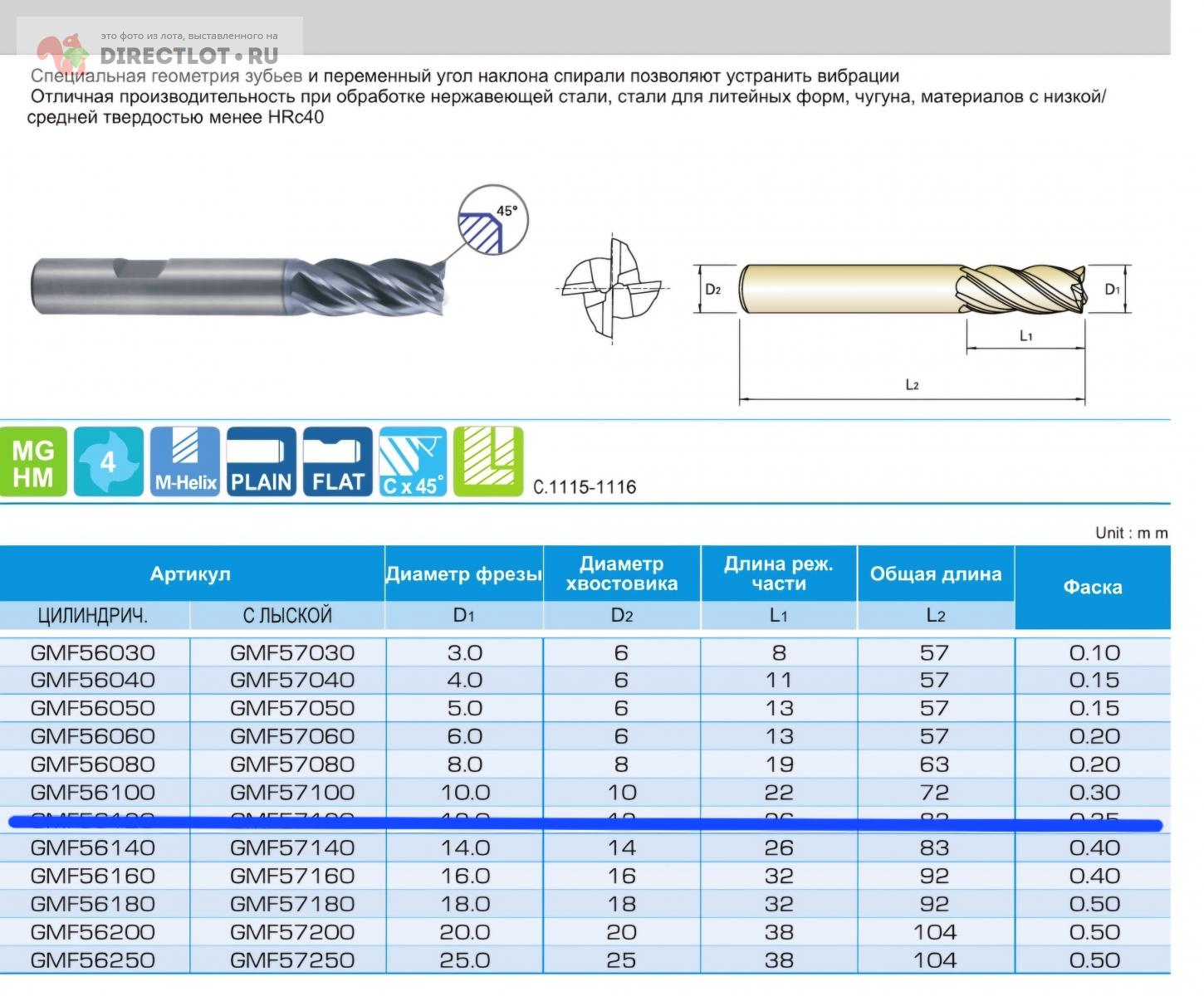Image resolution: width=1204 pixels, height=996 pixels.
Task: Click the D1 label on the drawing
Action: (1113, 290)
